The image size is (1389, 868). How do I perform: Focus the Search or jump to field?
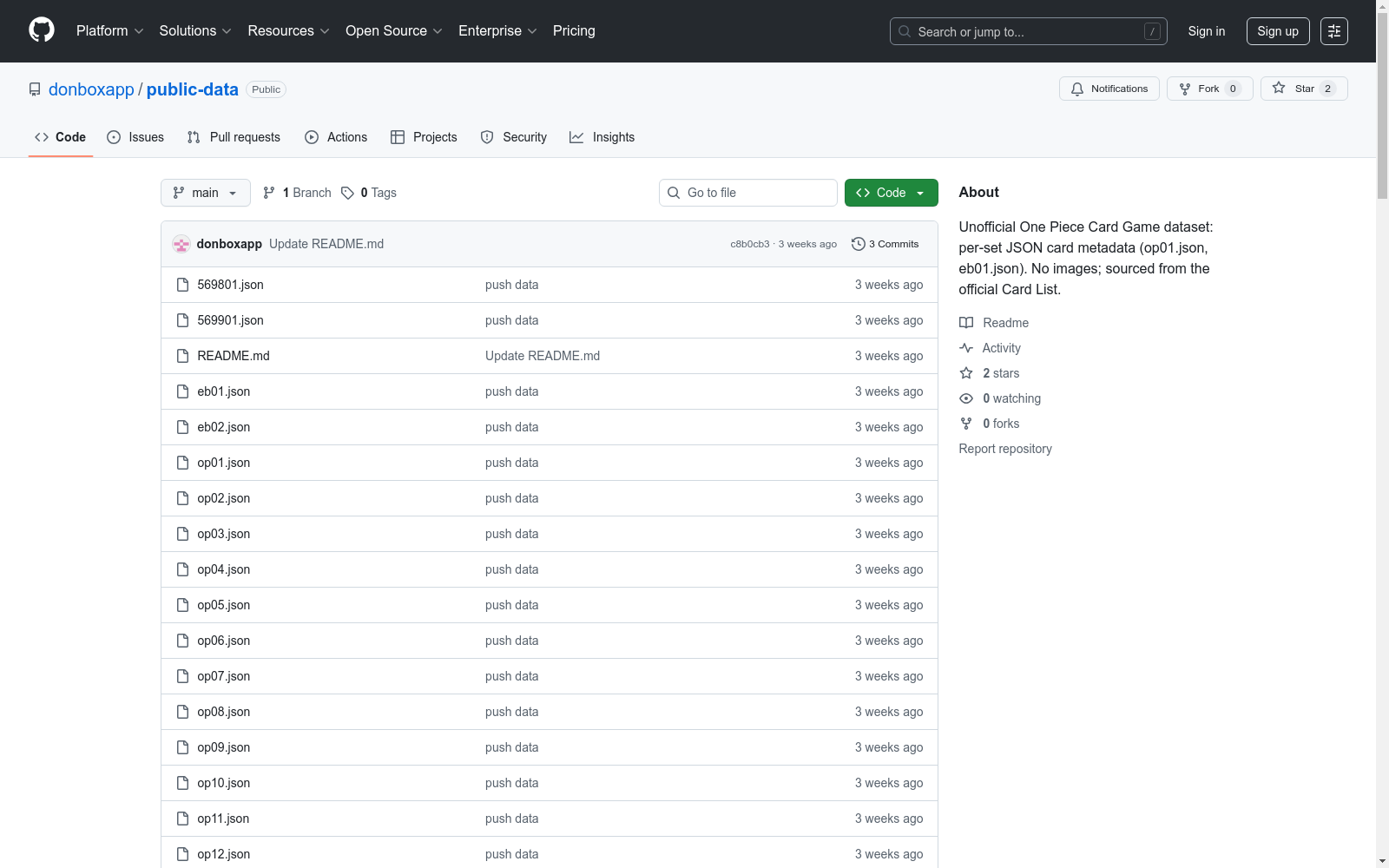[x=1028, y=31]
